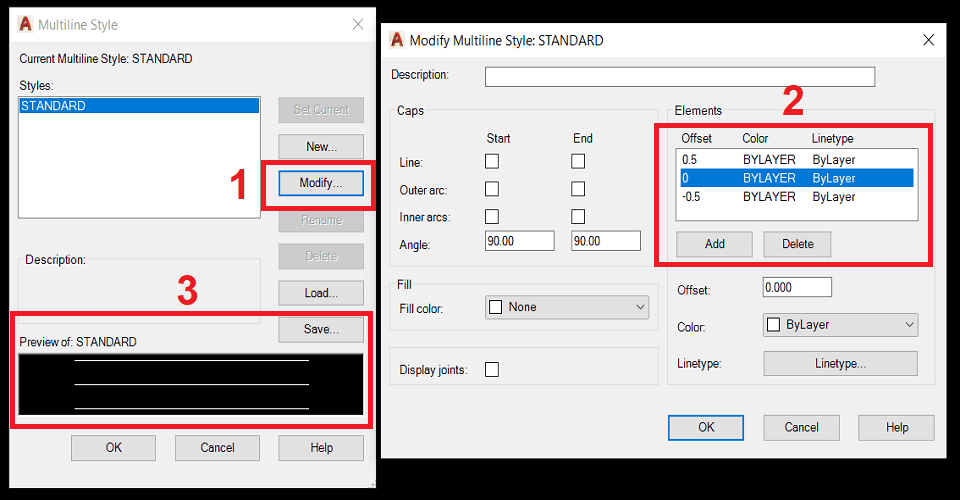The height and width of the screenshot is (500, 960).
Task: Enable Display joints checkbox
Action: (x=492, y=370)
